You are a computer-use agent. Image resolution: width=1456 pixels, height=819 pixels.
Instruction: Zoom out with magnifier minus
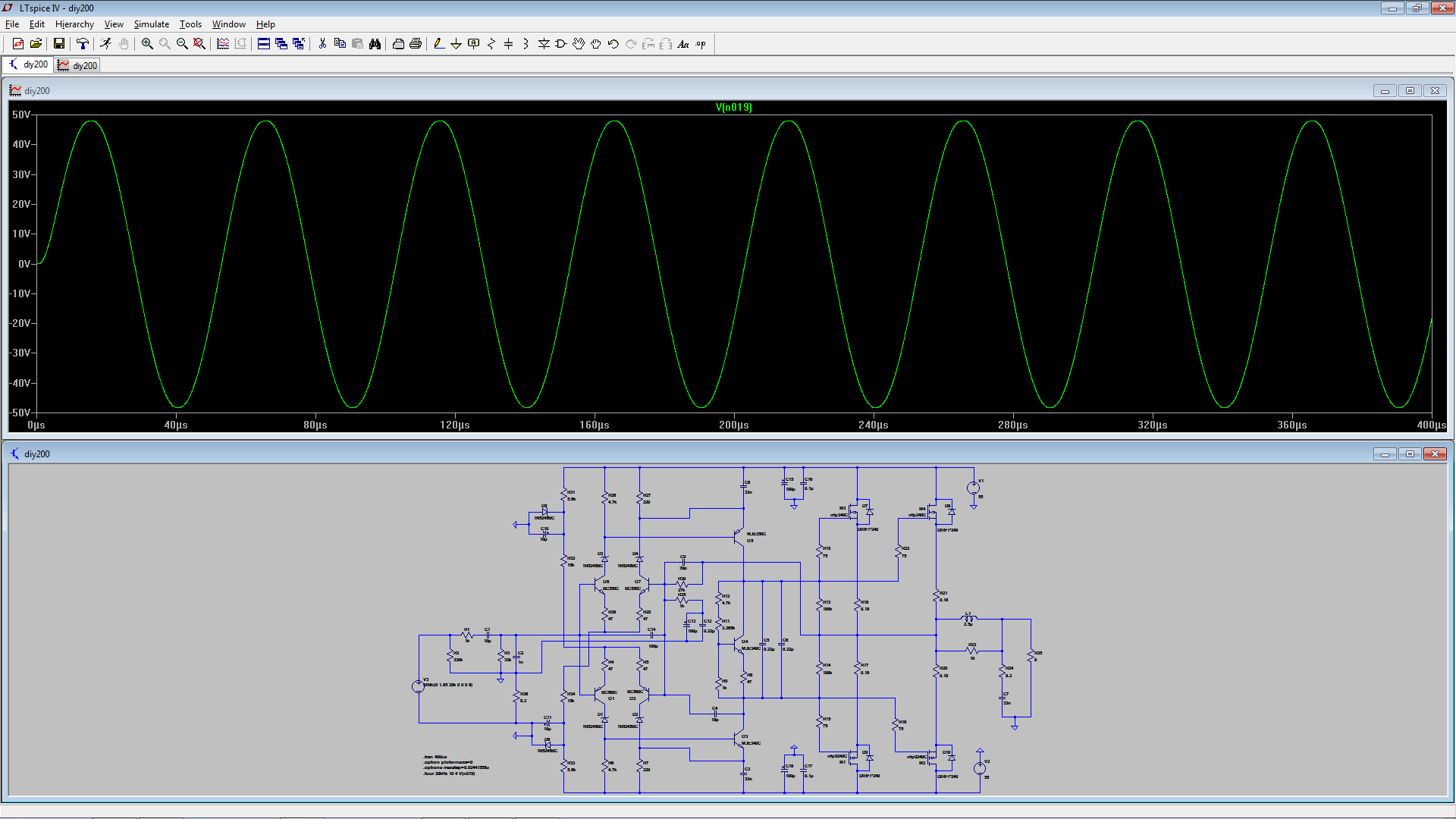tap(182, 44)
